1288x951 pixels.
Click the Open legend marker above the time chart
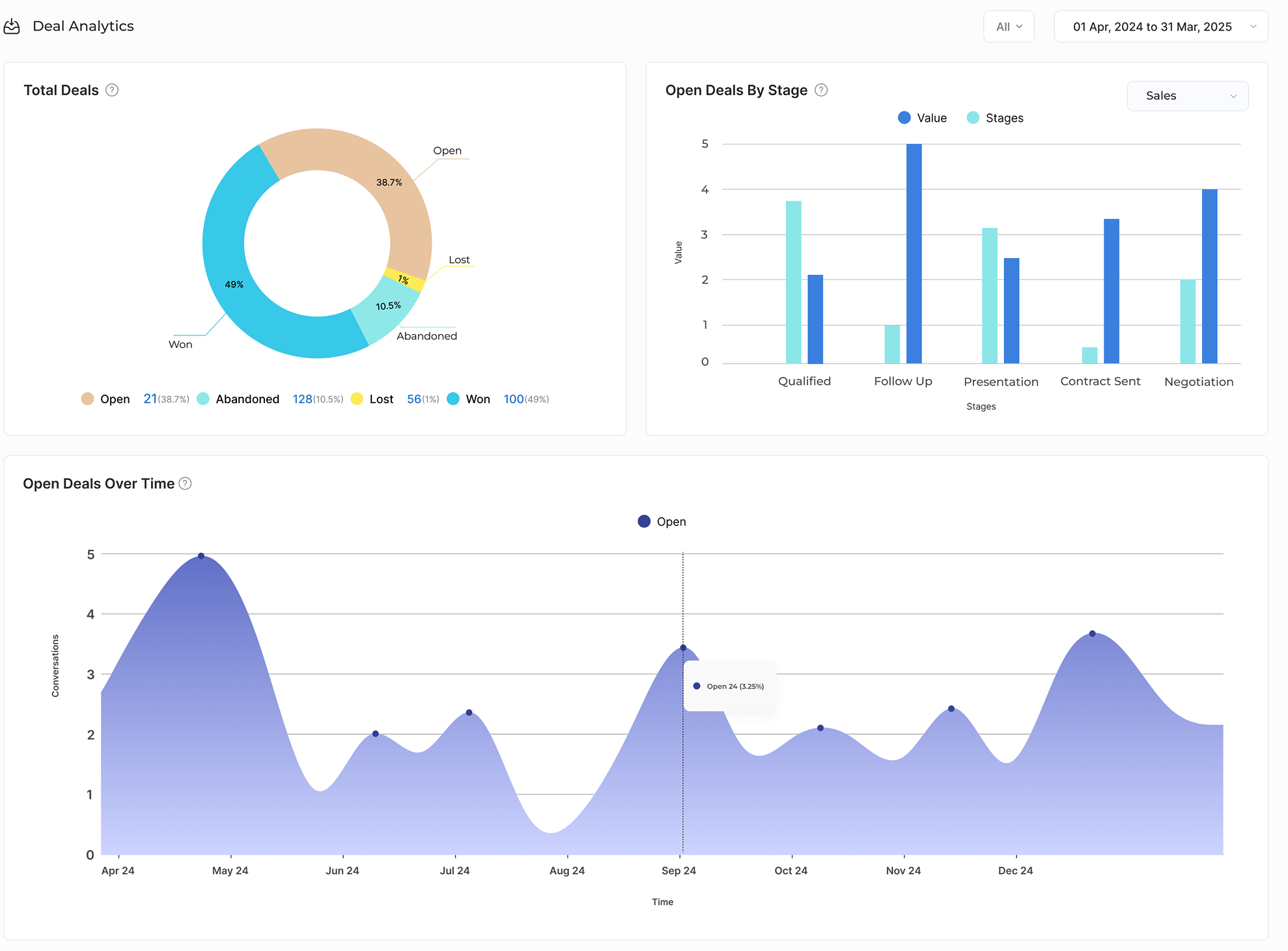(x=643, y=521)
